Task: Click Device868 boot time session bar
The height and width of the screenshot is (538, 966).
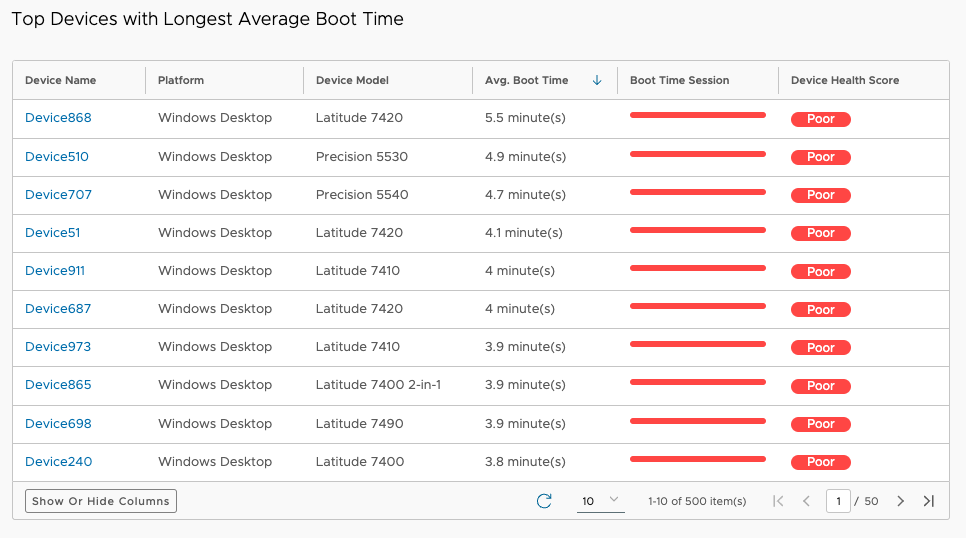Action: click(697, 116)
